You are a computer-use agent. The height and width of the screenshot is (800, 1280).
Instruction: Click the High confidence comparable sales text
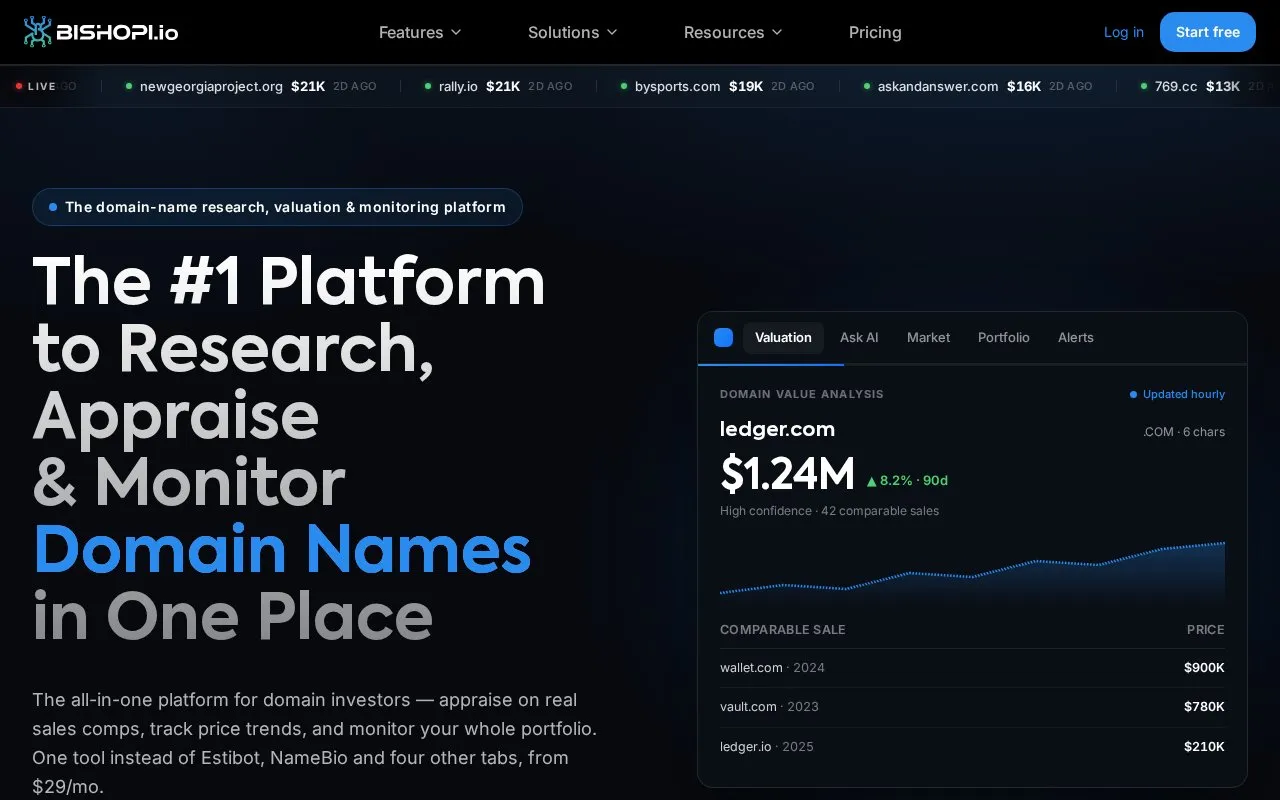pos(829,511)
